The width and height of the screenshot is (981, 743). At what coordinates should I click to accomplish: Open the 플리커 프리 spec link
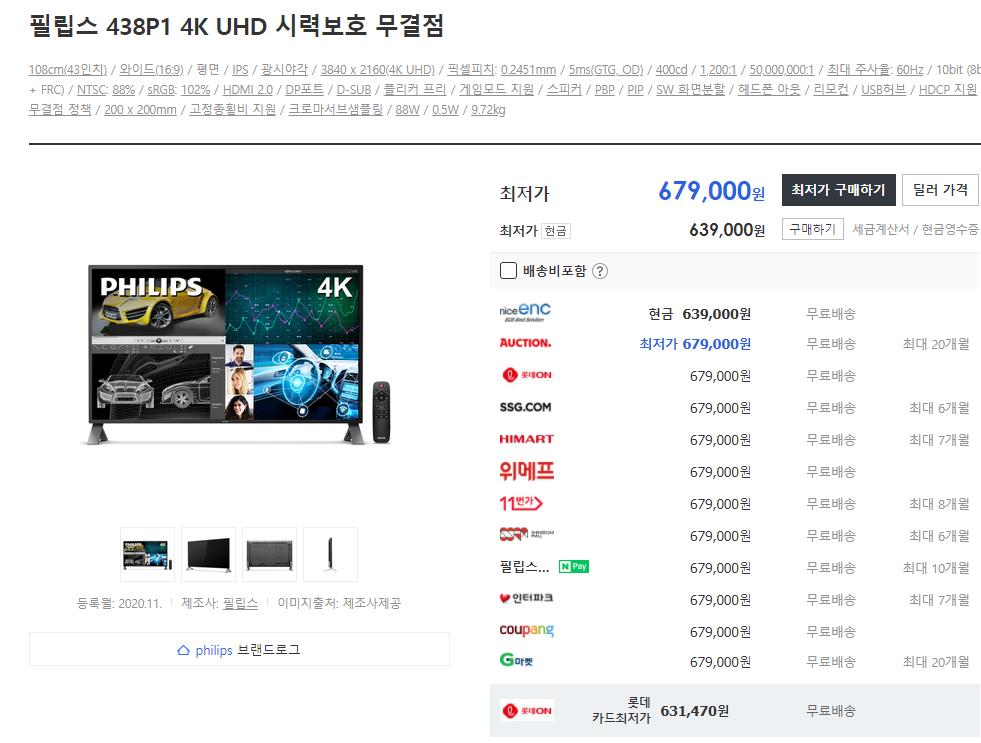pyautogui.click(x=415, y=89)
